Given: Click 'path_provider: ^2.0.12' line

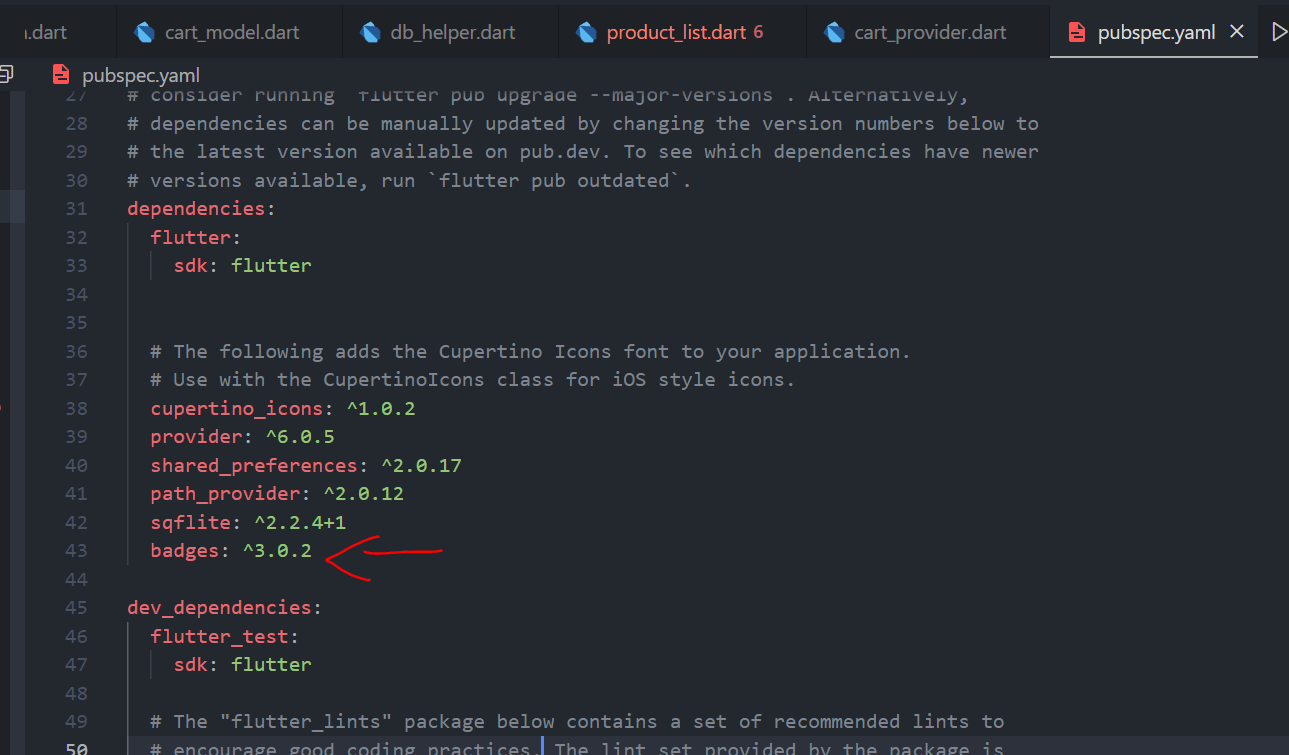Looking at the screenshot, I should [x=277, y=494].
